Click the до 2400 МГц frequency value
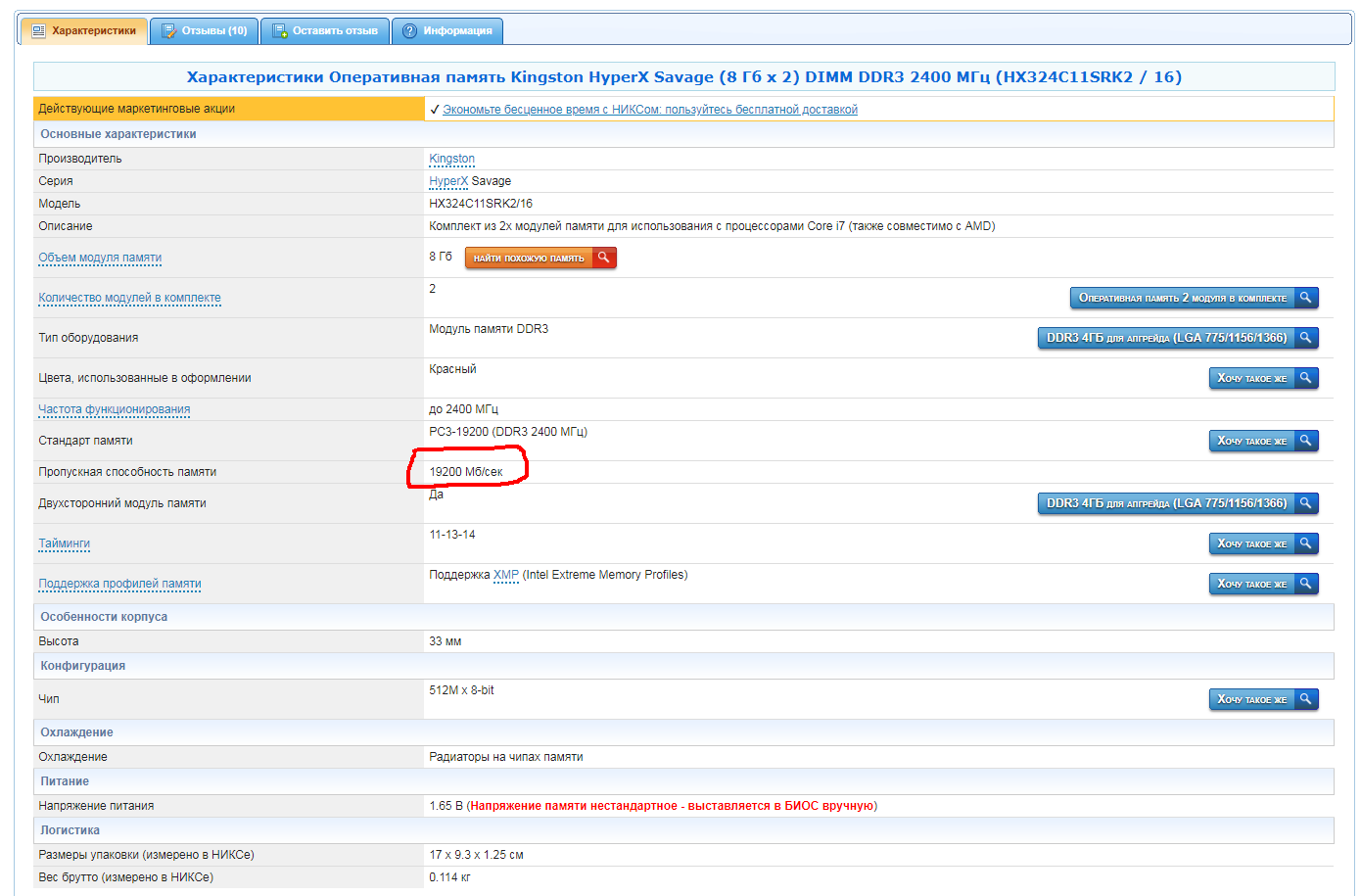 pyautogui.click(x=464, y=409)
